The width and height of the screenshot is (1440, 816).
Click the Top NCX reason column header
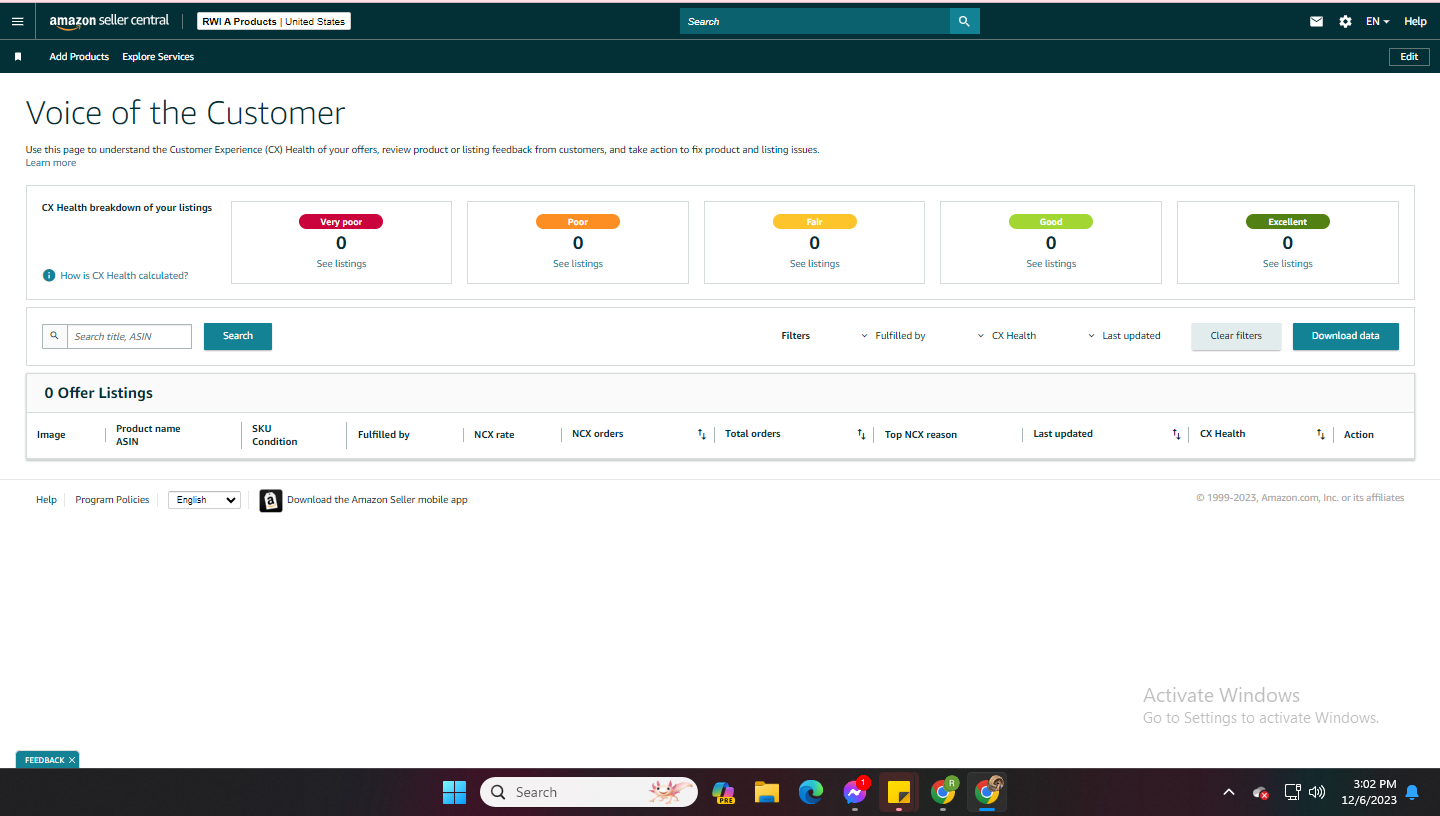tap(921, 435)
